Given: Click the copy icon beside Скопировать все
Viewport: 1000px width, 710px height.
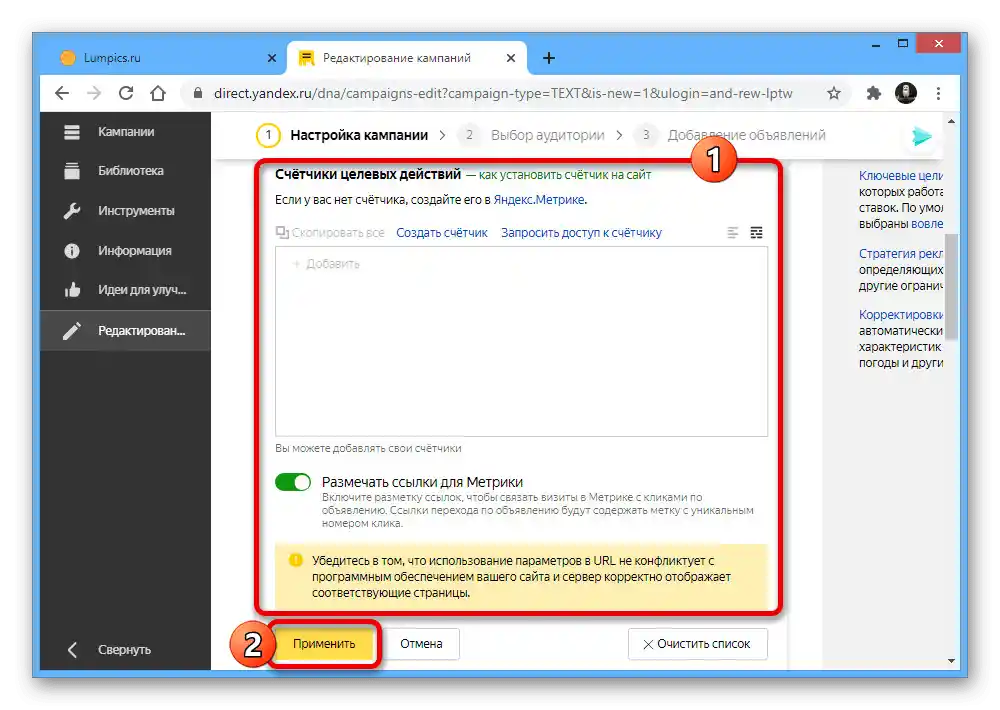Looking at the screenshot, I should [282, 232].
